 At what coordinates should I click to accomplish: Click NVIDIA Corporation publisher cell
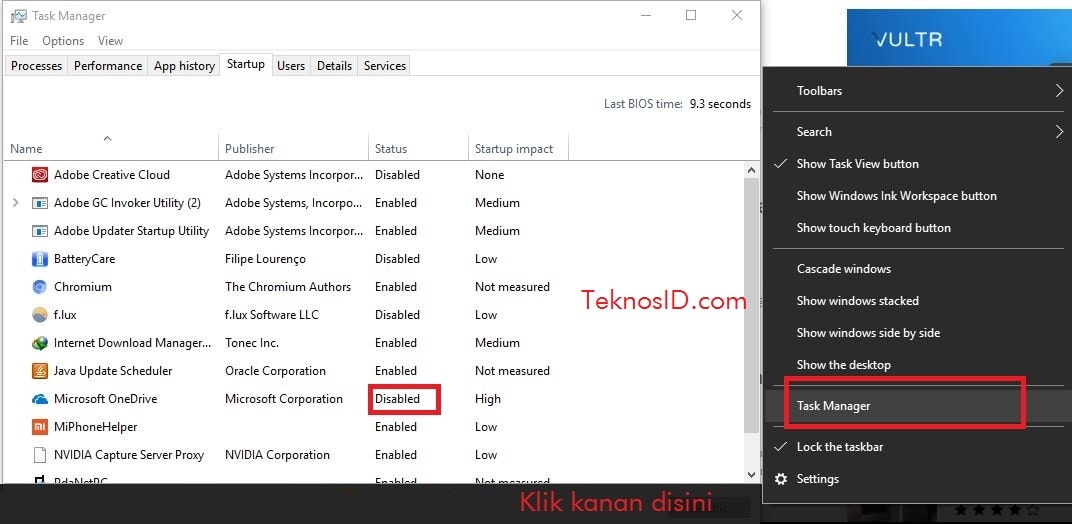(x=277, y=455)
